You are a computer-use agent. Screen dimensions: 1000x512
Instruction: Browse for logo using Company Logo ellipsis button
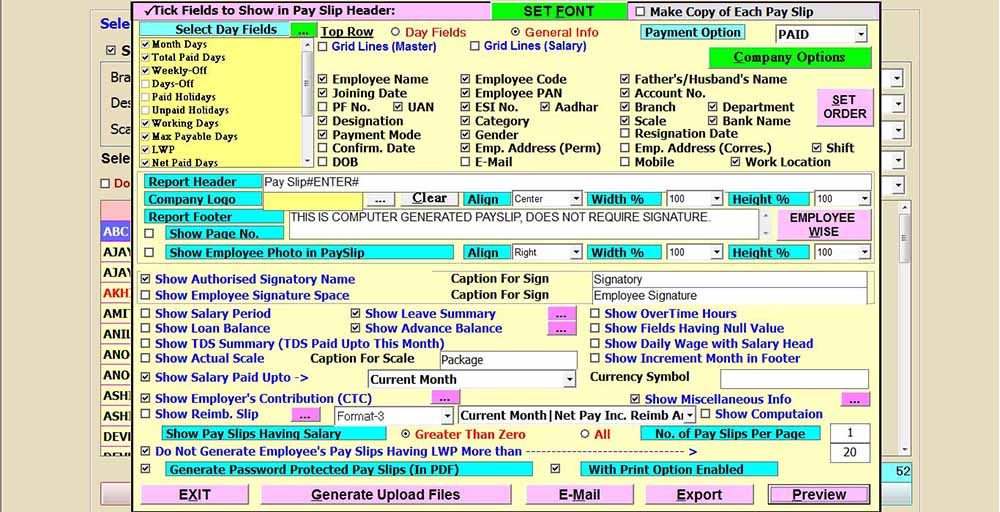[380, 199]
